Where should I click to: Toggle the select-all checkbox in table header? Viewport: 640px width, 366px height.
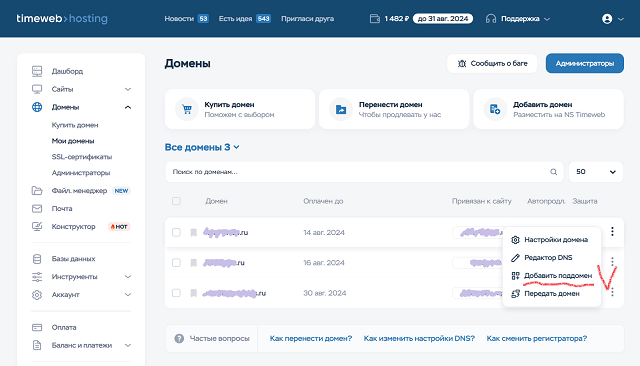point(176,201)
